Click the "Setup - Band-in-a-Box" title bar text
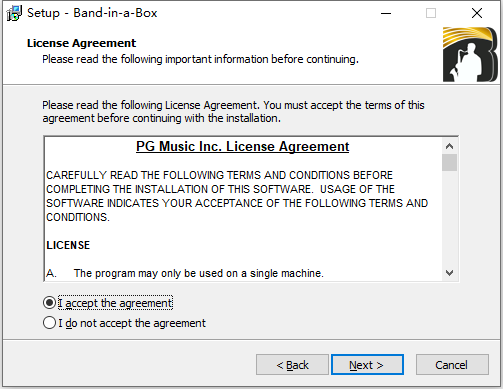This screenshot has width=503, height=389. (x=92, y=13)
